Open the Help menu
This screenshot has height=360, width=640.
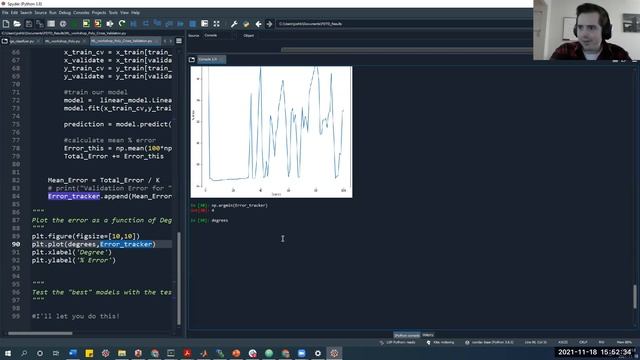[x=135, y=13]
